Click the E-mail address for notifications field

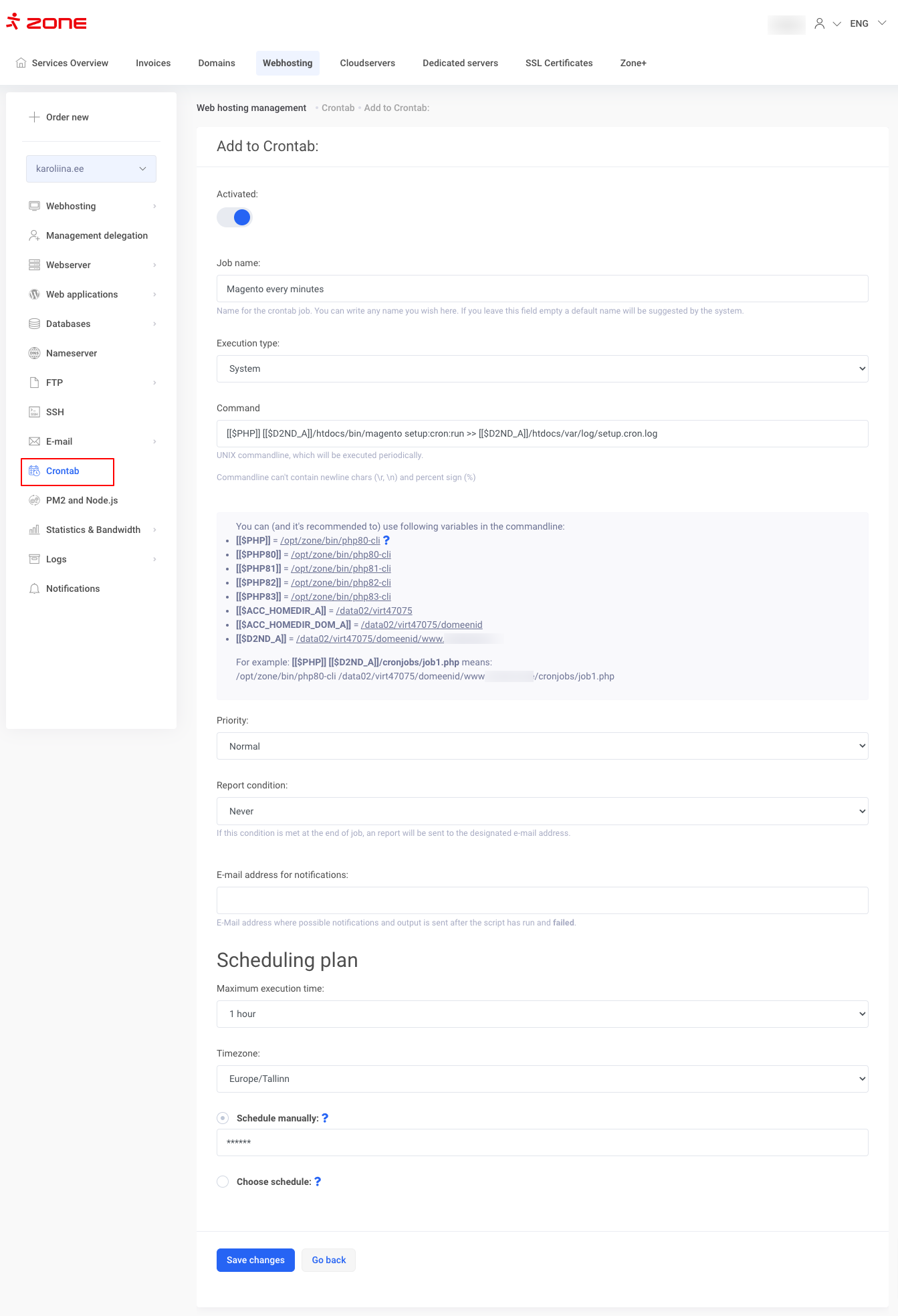click(542, 900)
